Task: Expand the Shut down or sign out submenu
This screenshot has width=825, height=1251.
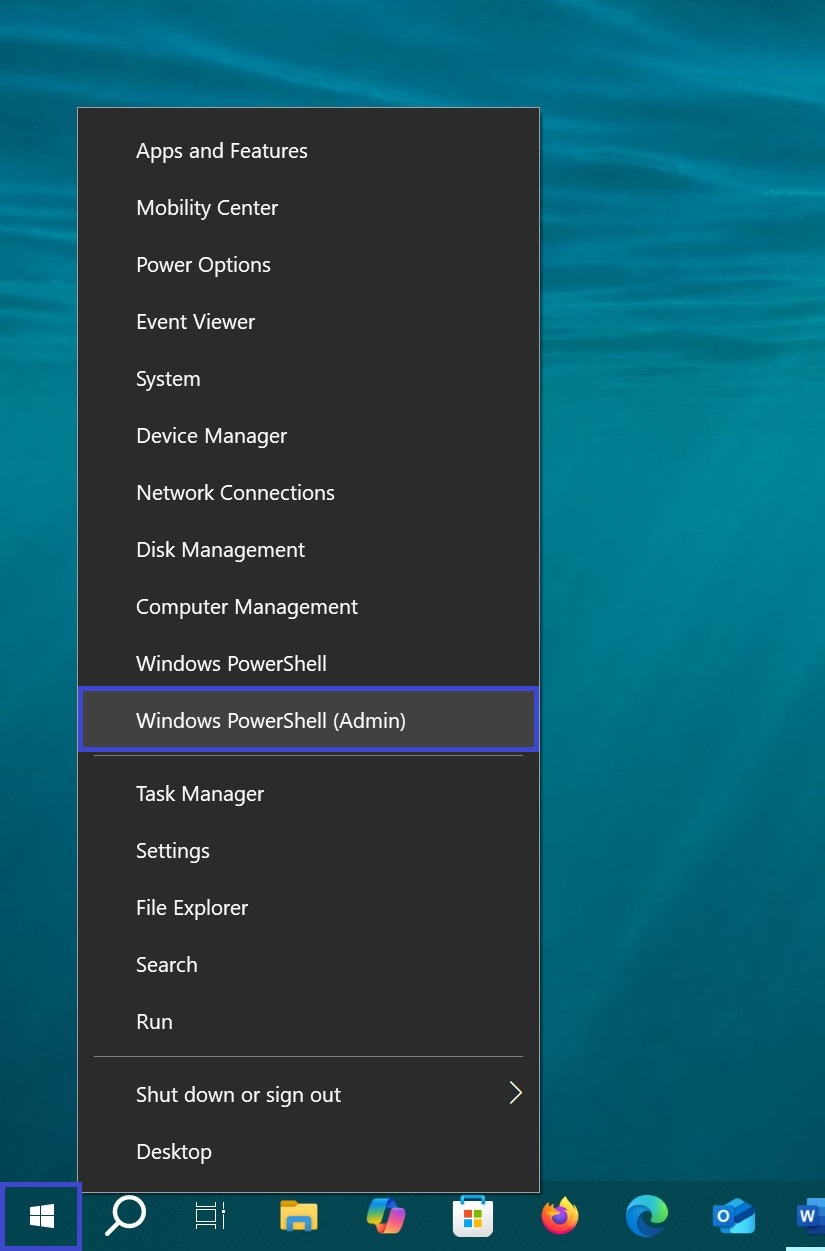Action: point(309,1094)
